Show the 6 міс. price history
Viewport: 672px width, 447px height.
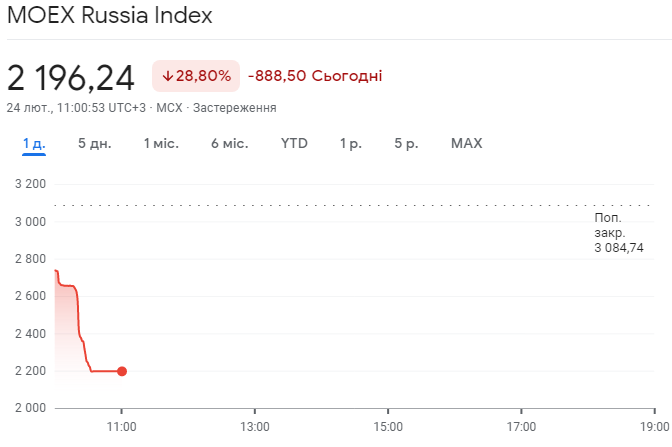[x=229, y=144]
